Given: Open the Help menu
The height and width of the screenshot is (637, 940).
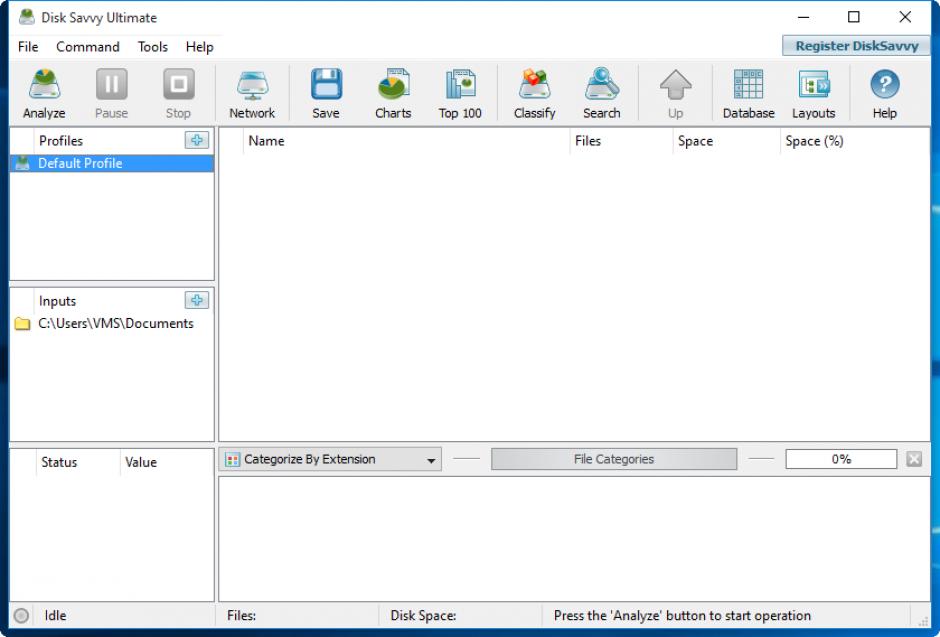Looking at the screenshot, I should pos(200,47).
